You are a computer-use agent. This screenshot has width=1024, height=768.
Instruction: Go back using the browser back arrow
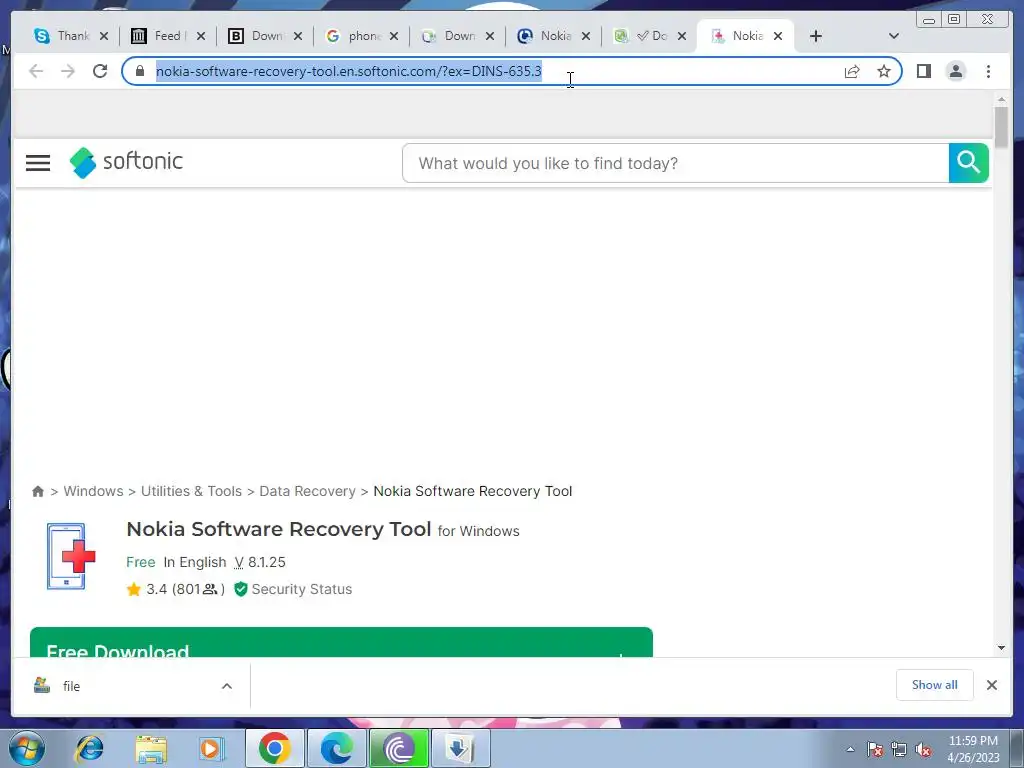(36, 71)
